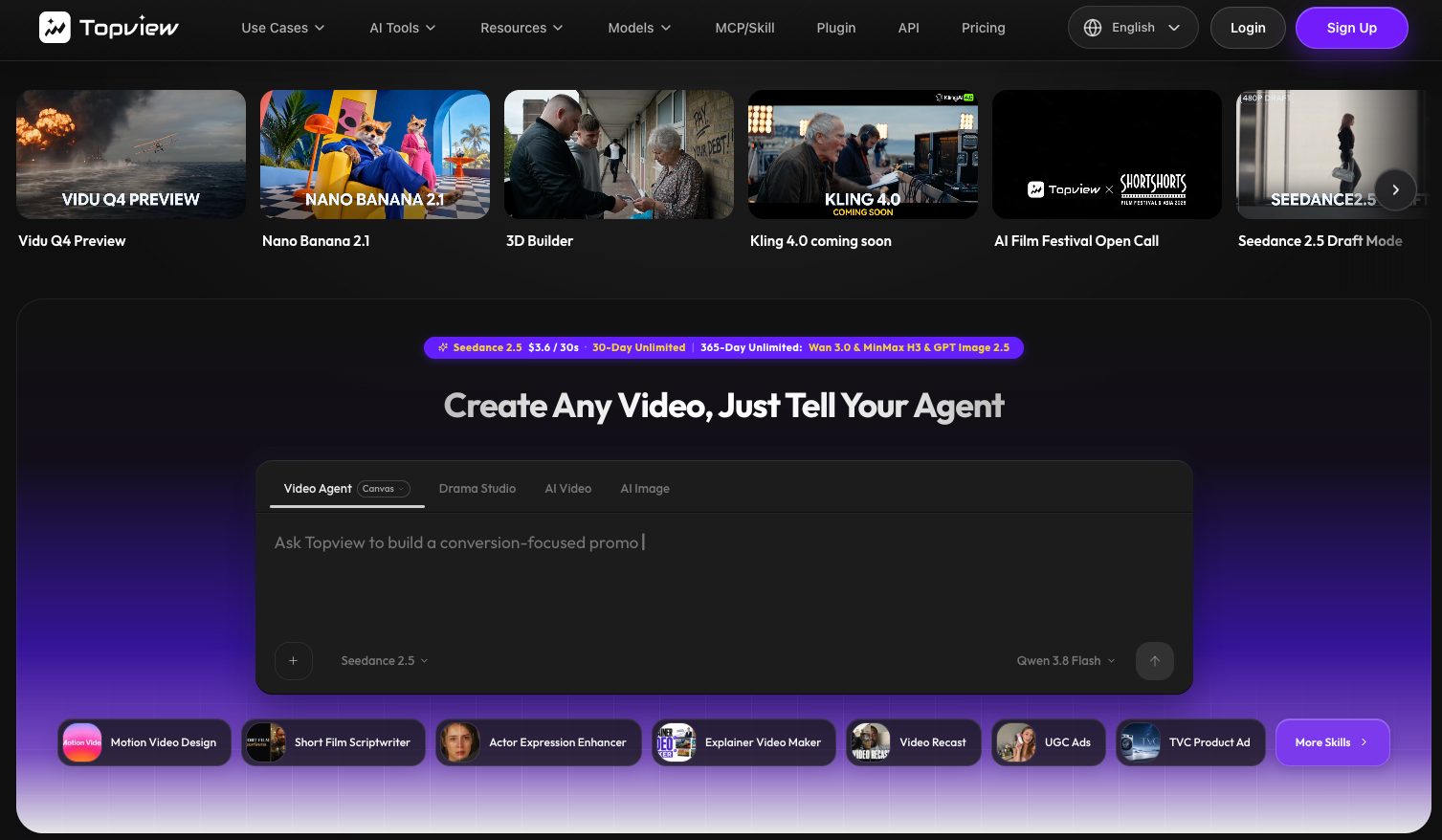1442x840 pixels.
Task: Go to the Pricing page
Action: tap(984, 28)
